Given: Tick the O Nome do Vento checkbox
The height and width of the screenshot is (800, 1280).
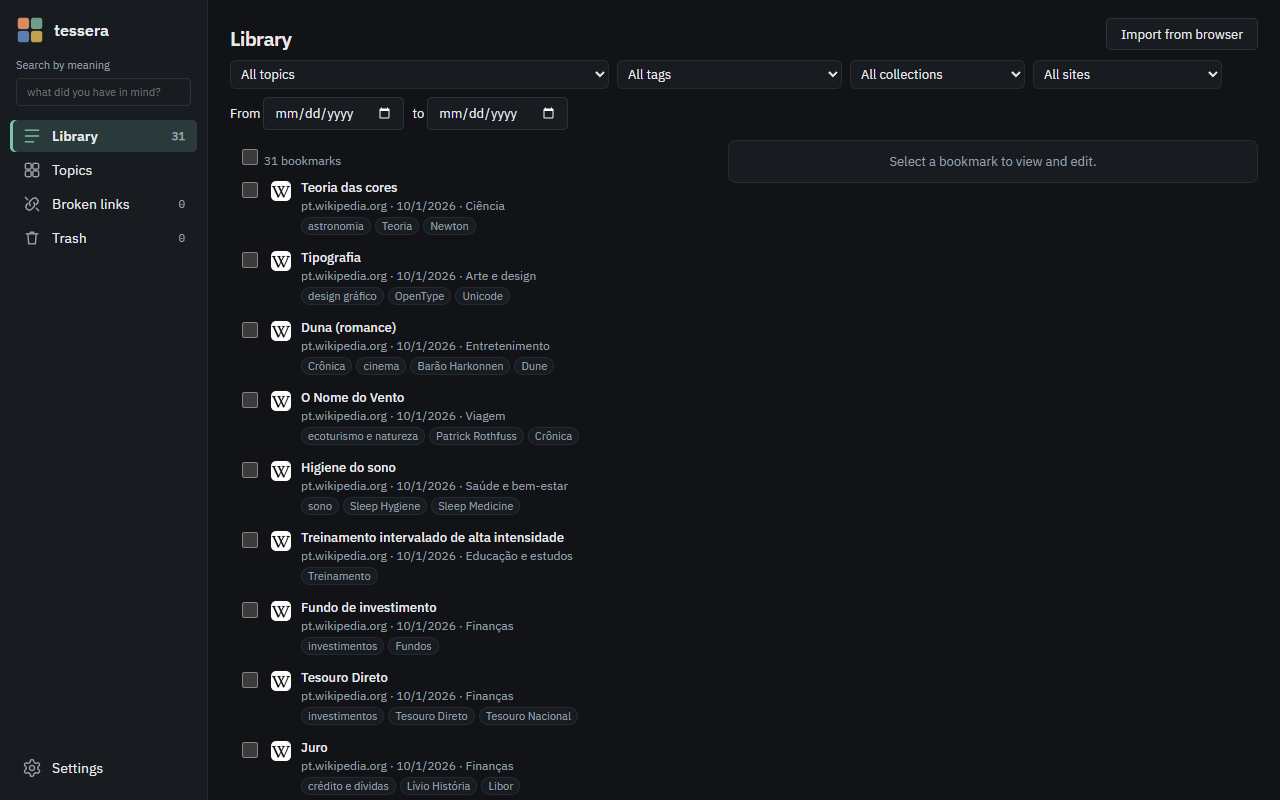Looking at the screenshot, I should point(250,400).
